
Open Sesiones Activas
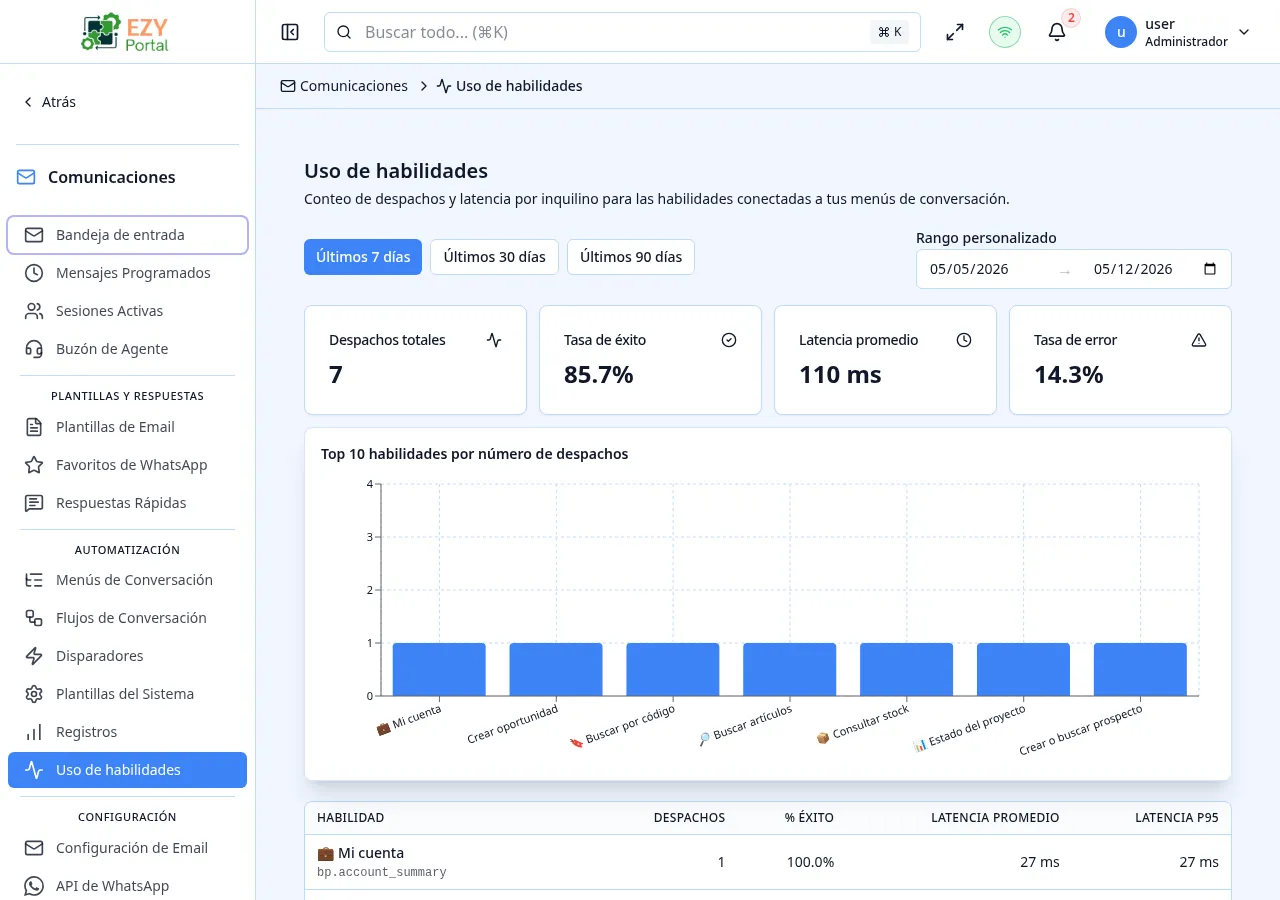coord(127,311)
